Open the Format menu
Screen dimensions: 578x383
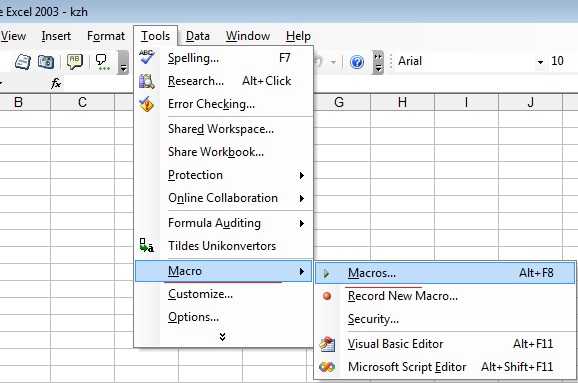pyautogui.click(x=106, y=36)
